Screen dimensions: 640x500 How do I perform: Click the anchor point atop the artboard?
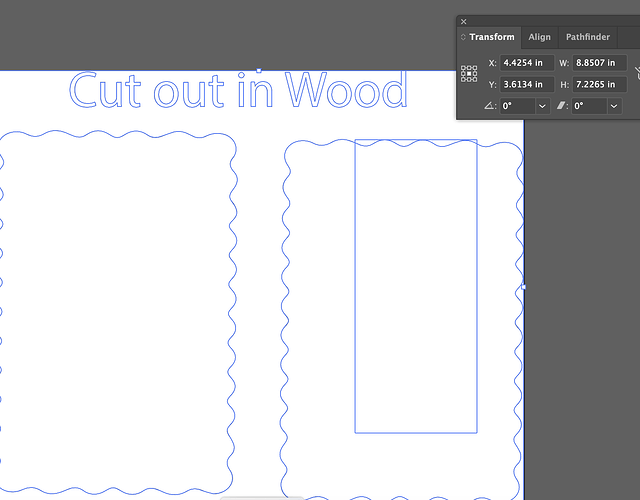[x=258, y=71]
